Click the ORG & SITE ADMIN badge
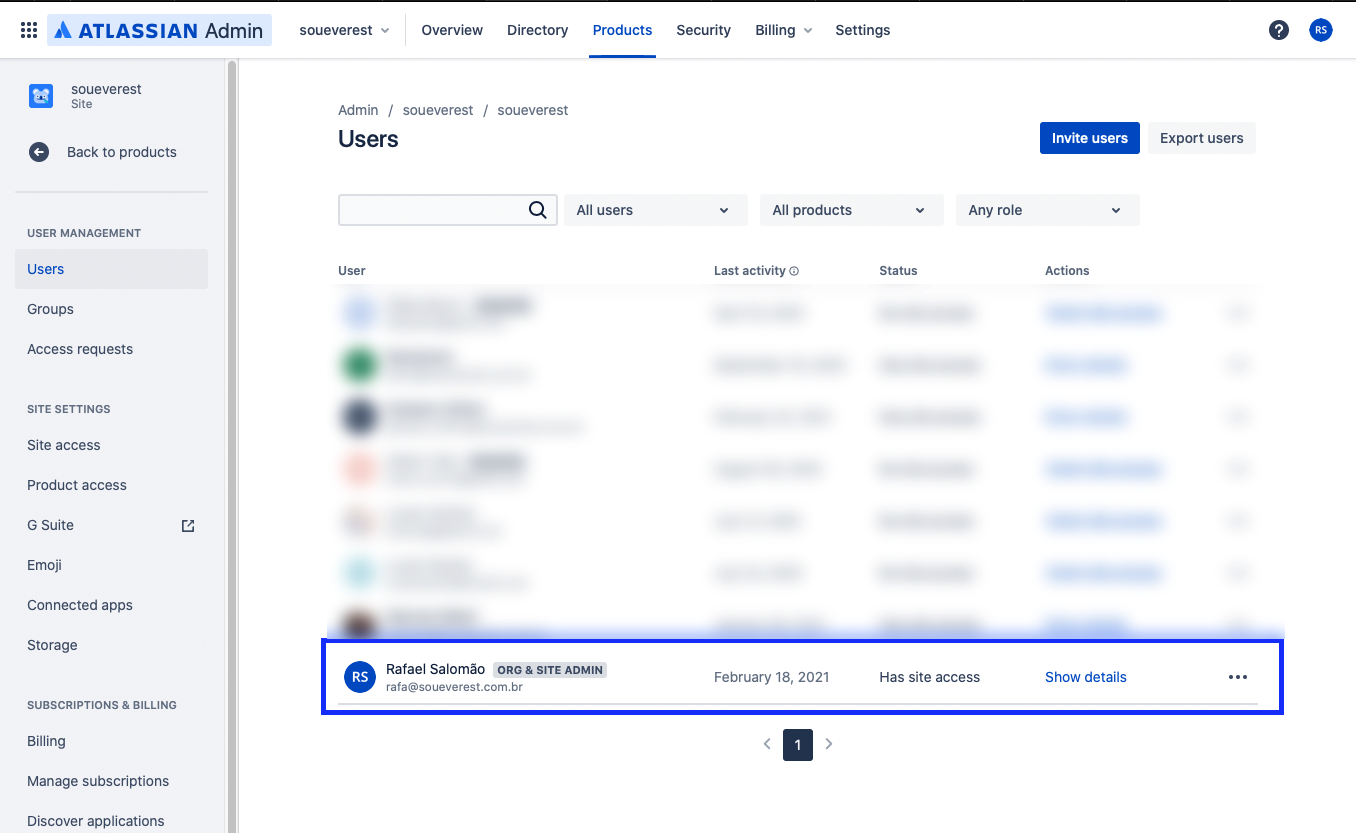The image size is (1356, 833). click(x=550, y=670)
